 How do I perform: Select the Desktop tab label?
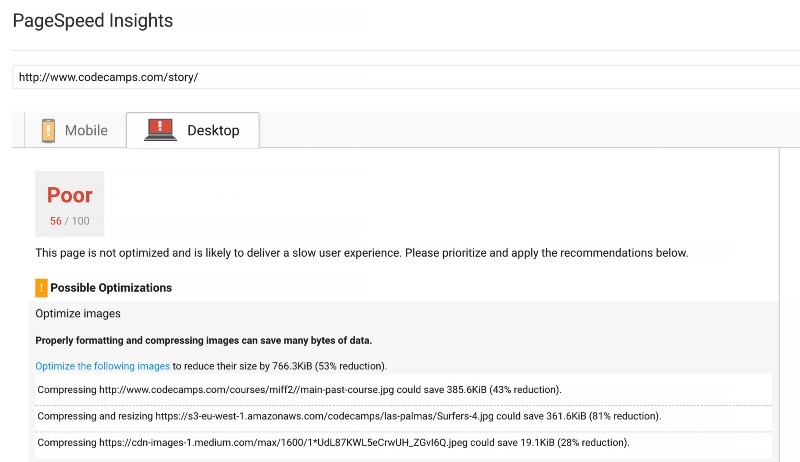pyautogui.click(x=213, y=131)
